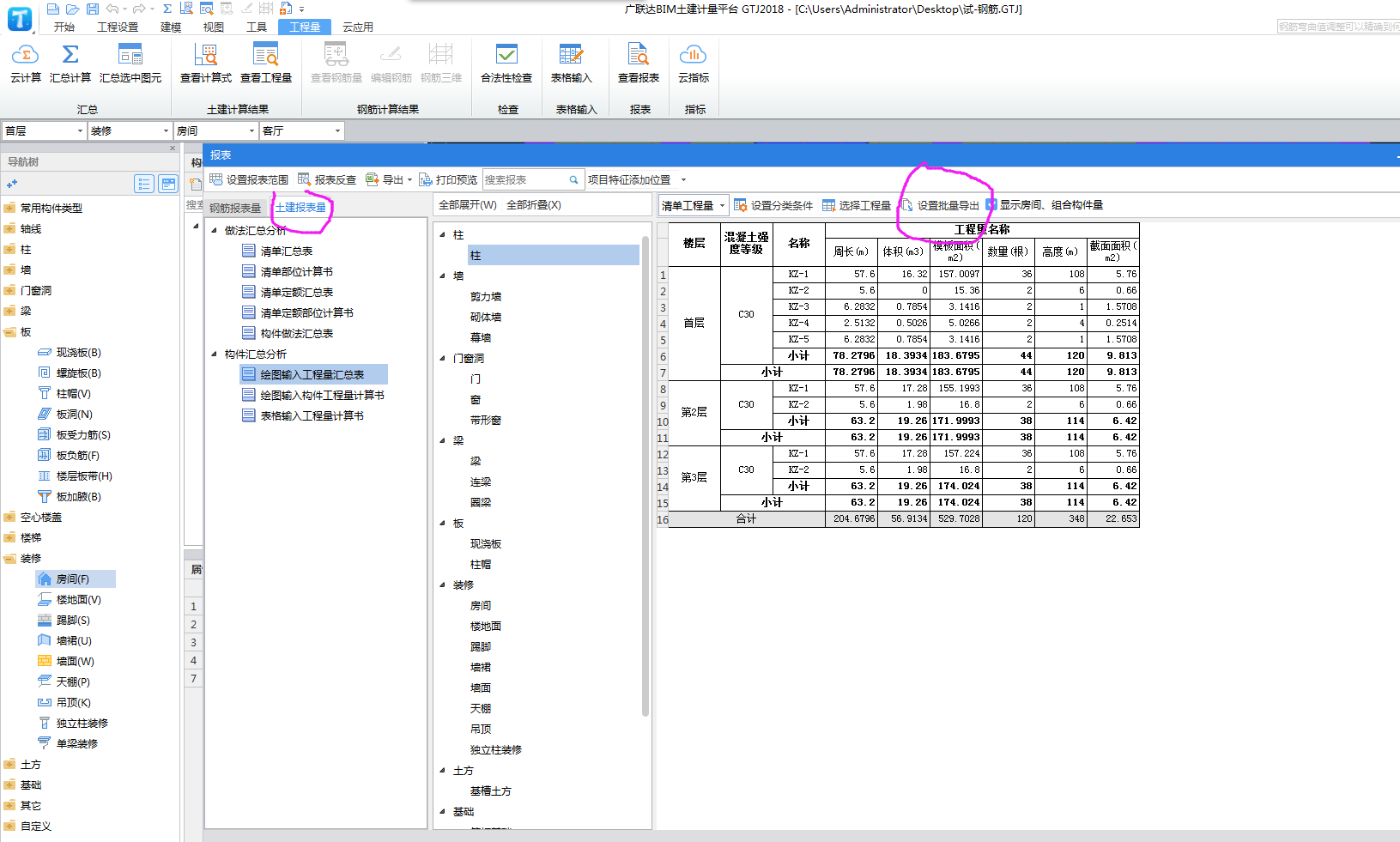Open 构件做法汇总表 report
Image resolution: width=1400 pixels, height=842 pixels.
click(297, 334)
